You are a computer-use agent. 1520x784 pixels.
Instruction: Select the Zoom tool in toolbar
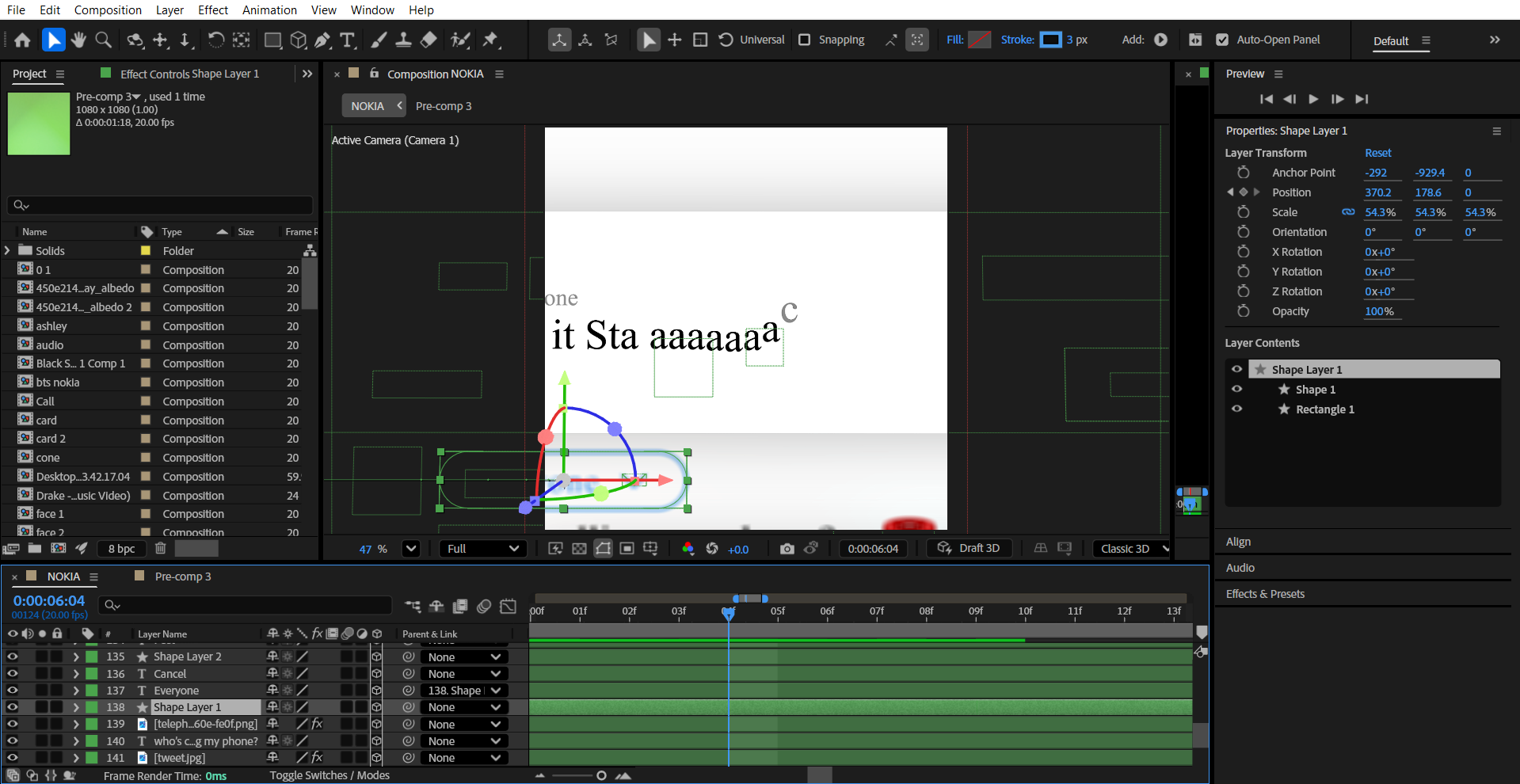coord(103,40)
